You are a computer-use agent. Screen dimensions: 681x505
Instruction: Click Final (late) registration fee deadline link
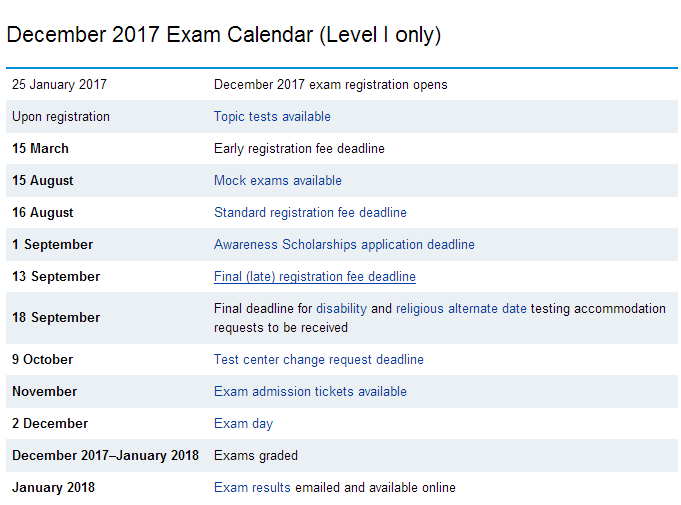315,277
